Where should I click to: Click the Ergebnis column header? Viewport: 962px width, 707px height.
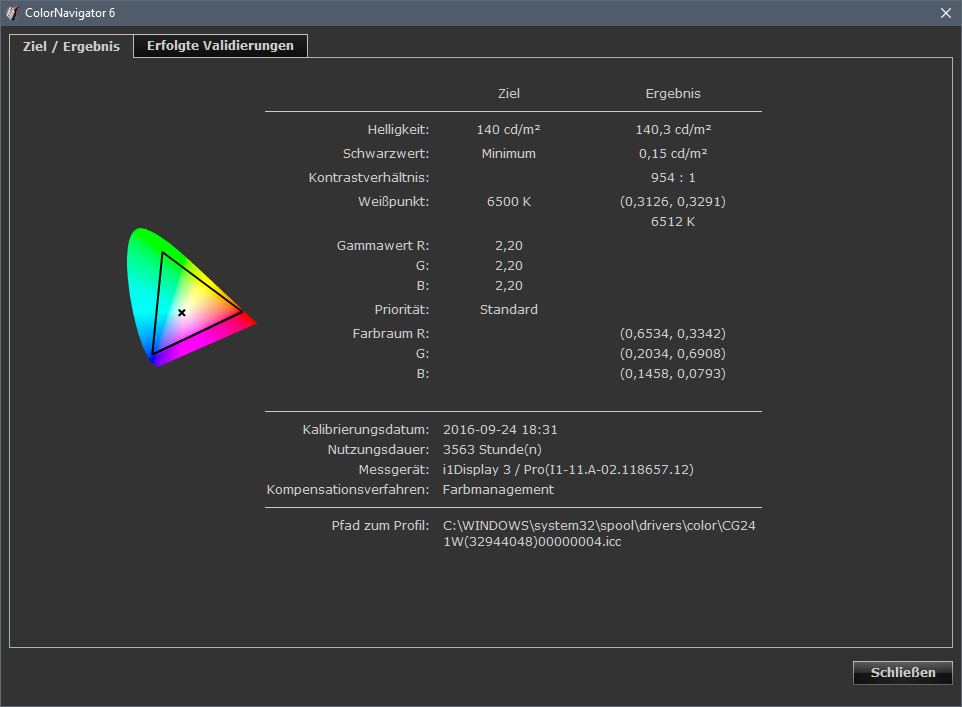coord(673,93)
